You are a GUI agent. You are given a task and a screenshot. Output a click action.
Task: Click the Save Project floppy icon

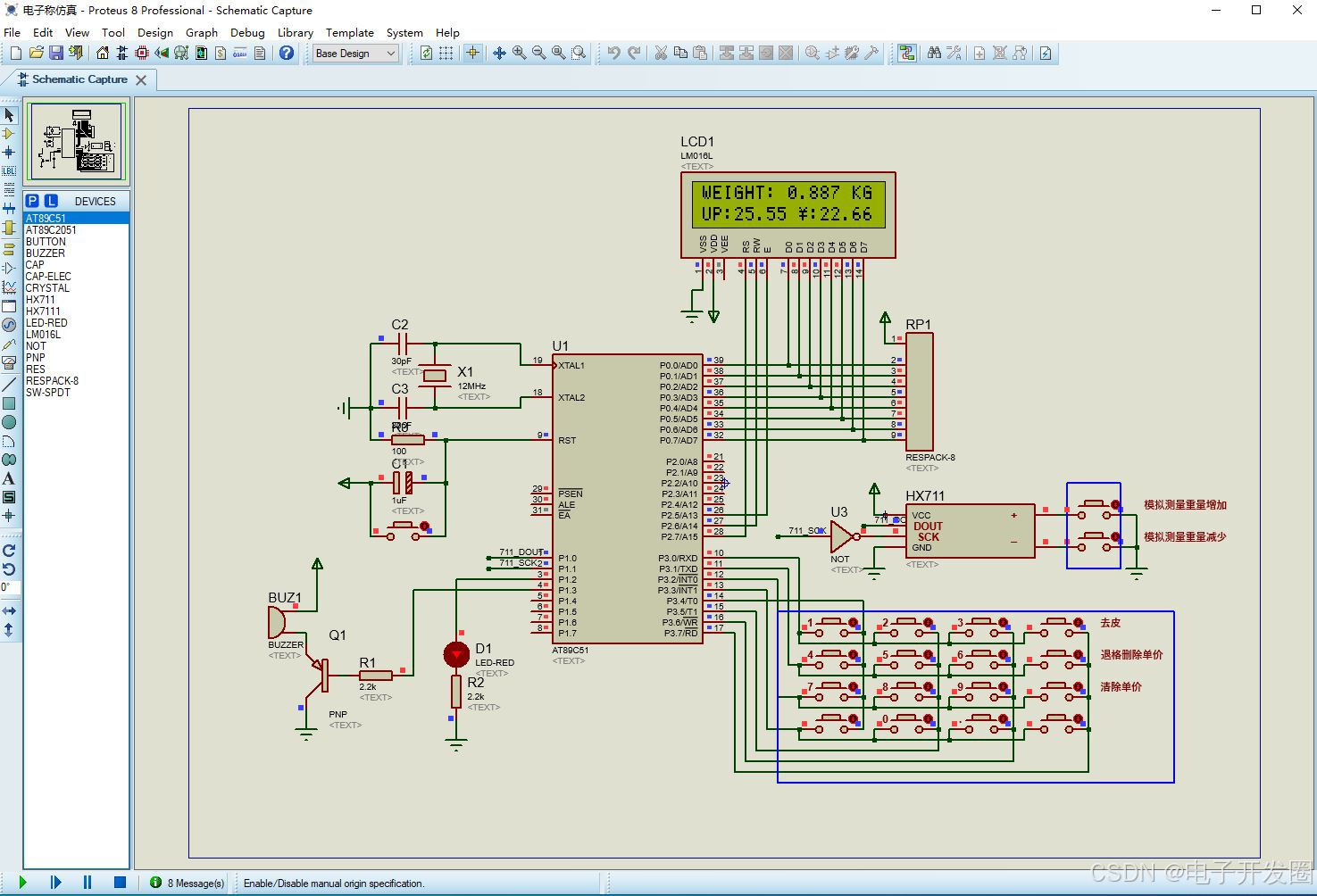tap(56, 54)
